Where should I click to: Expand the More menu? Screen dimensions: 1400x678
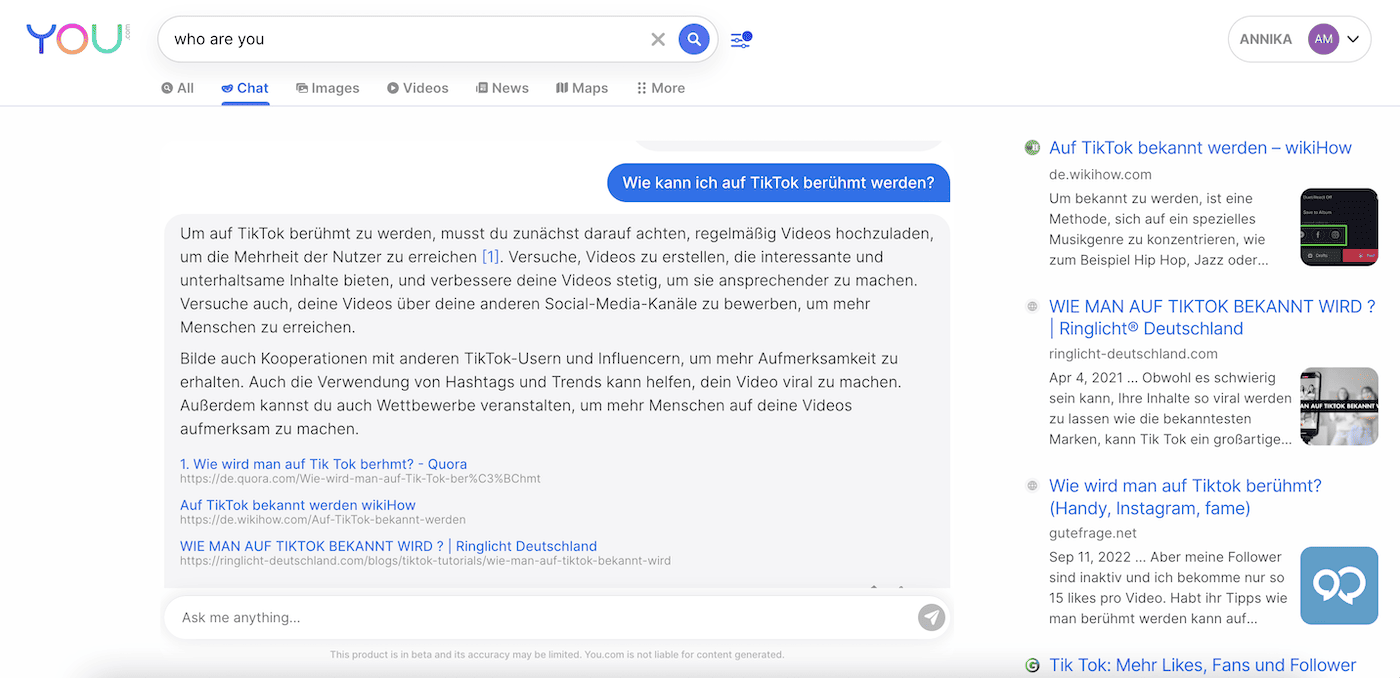point(661,88)
